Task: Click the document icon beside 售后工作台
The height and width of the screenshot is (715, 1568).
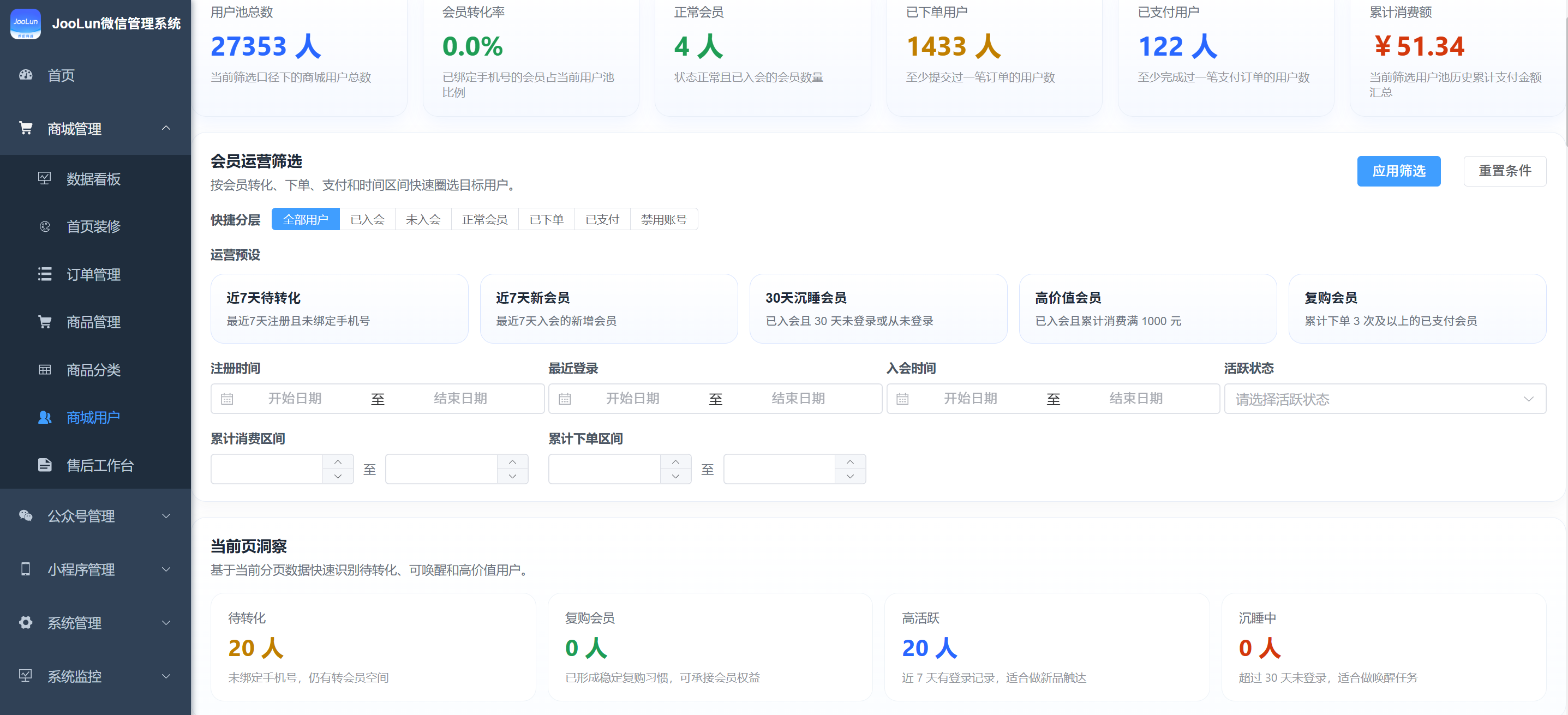Action: 44,465
